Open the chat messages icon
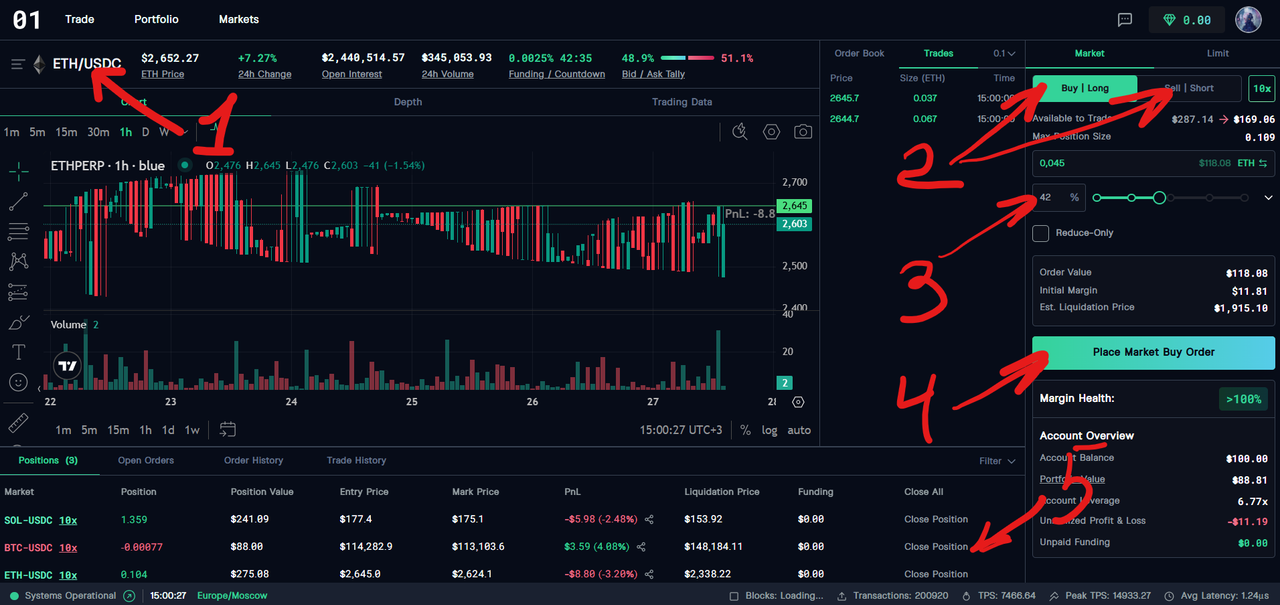This screenshot has width=1280, height=605. pyautogui.click(x=1125, y=20)
